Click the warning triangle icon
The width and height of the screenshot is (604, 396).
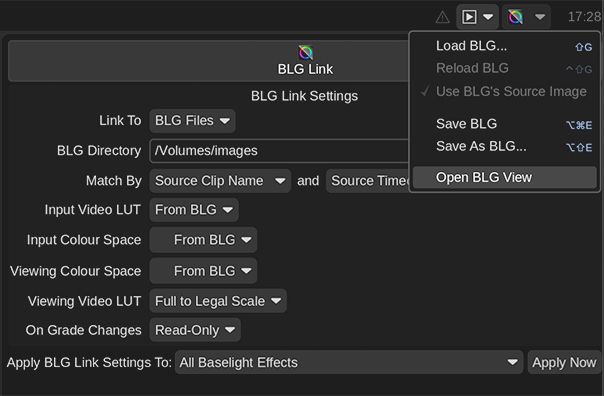443,17
